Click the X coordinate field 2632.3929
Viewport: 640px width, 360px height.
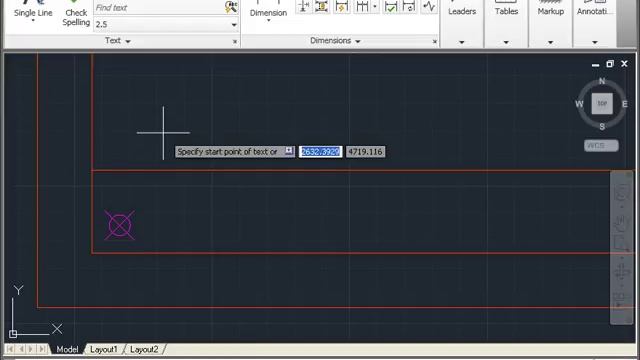point(320,152)
